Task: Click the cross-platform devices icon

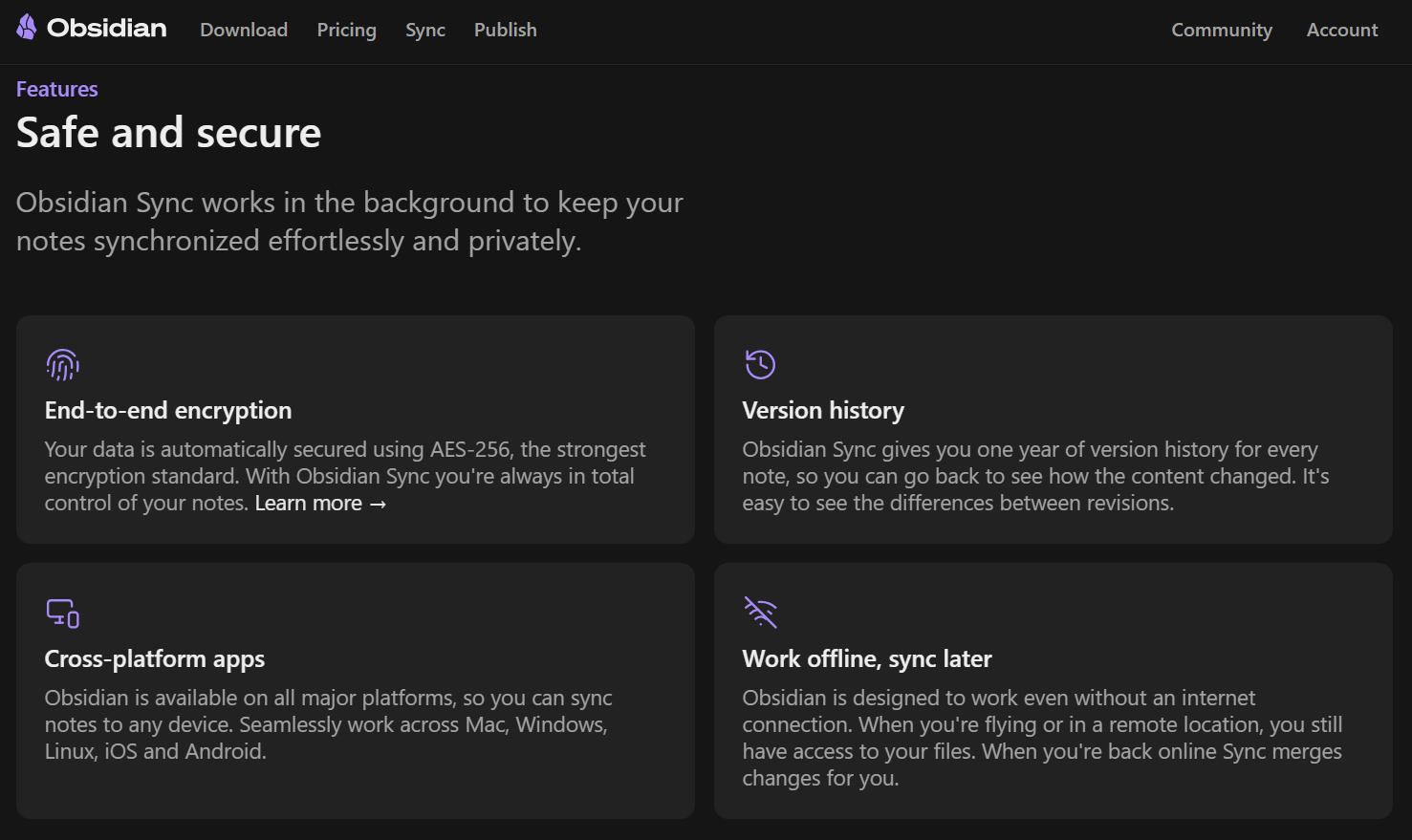Action: pyautogui.click(x=63, y=613)
